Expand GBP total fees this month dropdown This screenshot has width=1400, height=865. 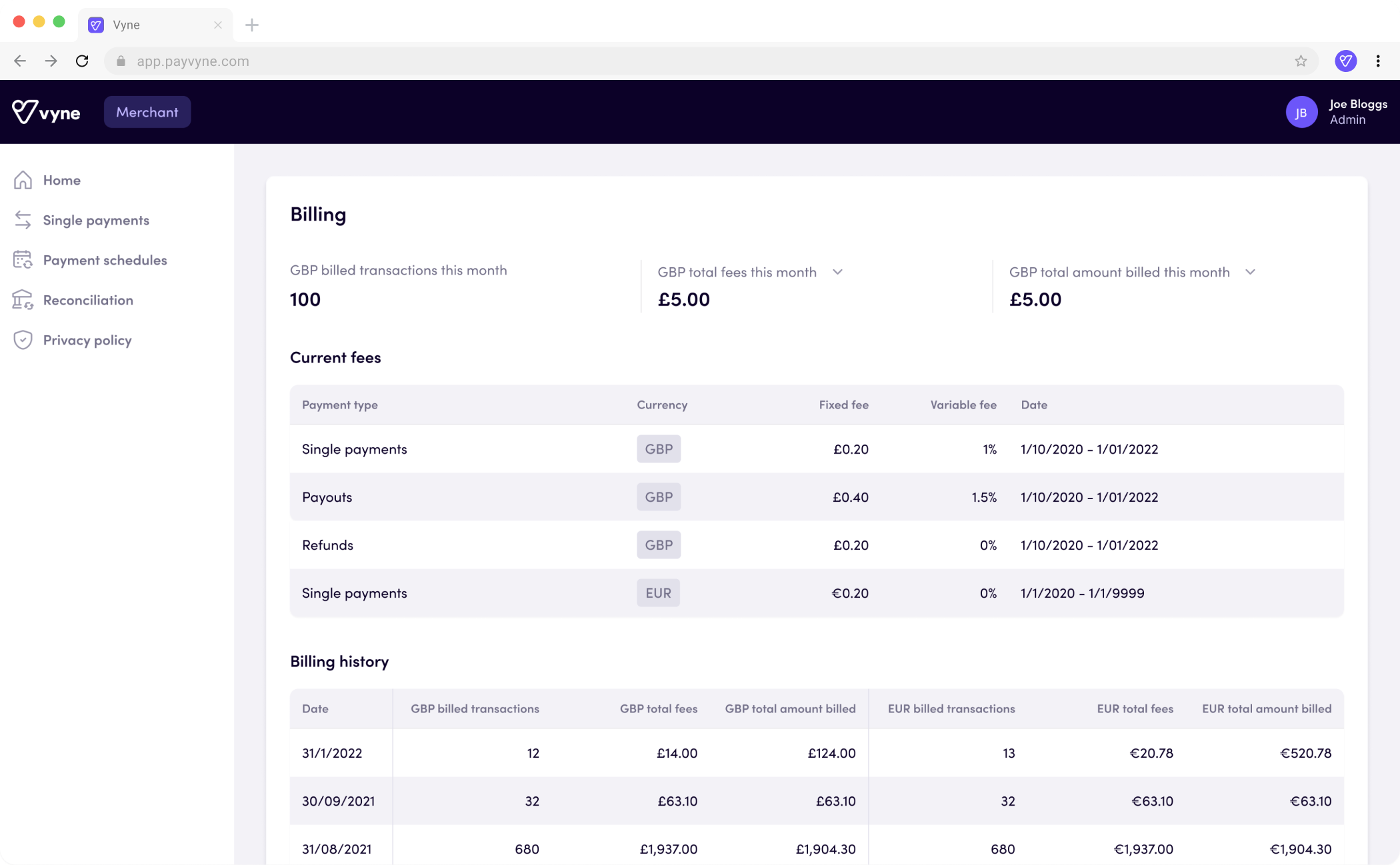[x=837, y=272]
